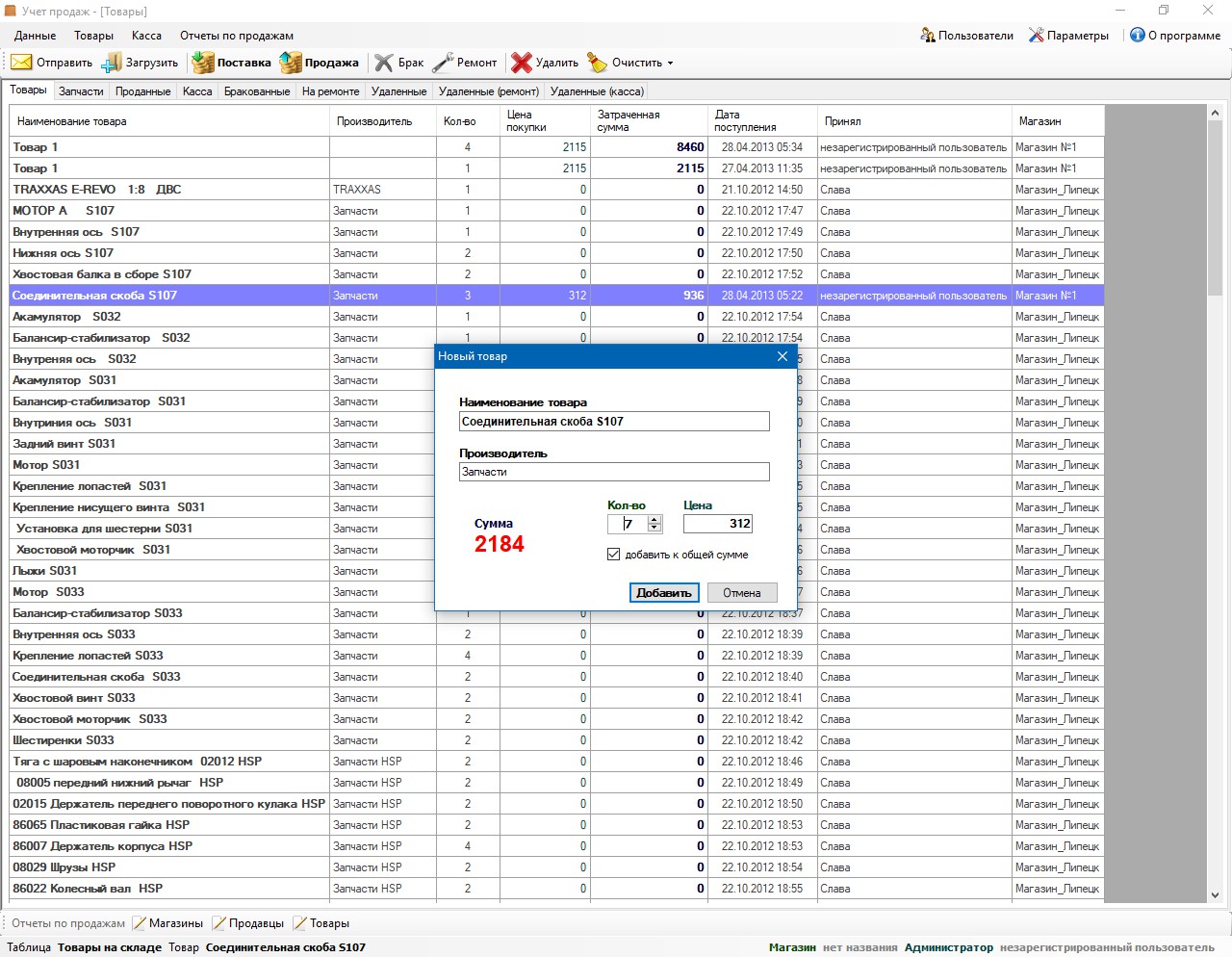The width and height of the screenshot is (1232, 957).
Task: Click the Добавить button in the dialog
Action: click(664, 593)
